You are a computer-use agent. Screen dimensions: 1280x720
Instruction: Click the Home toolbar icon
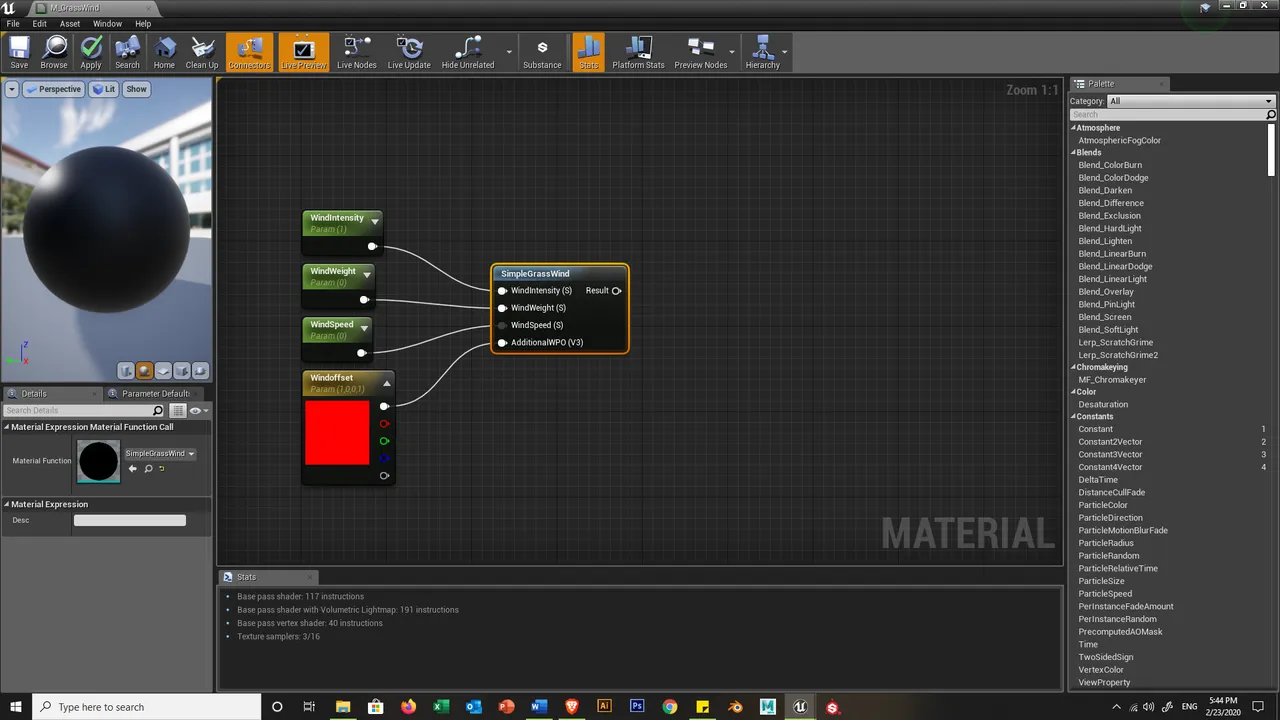click(x=164, y=53)
